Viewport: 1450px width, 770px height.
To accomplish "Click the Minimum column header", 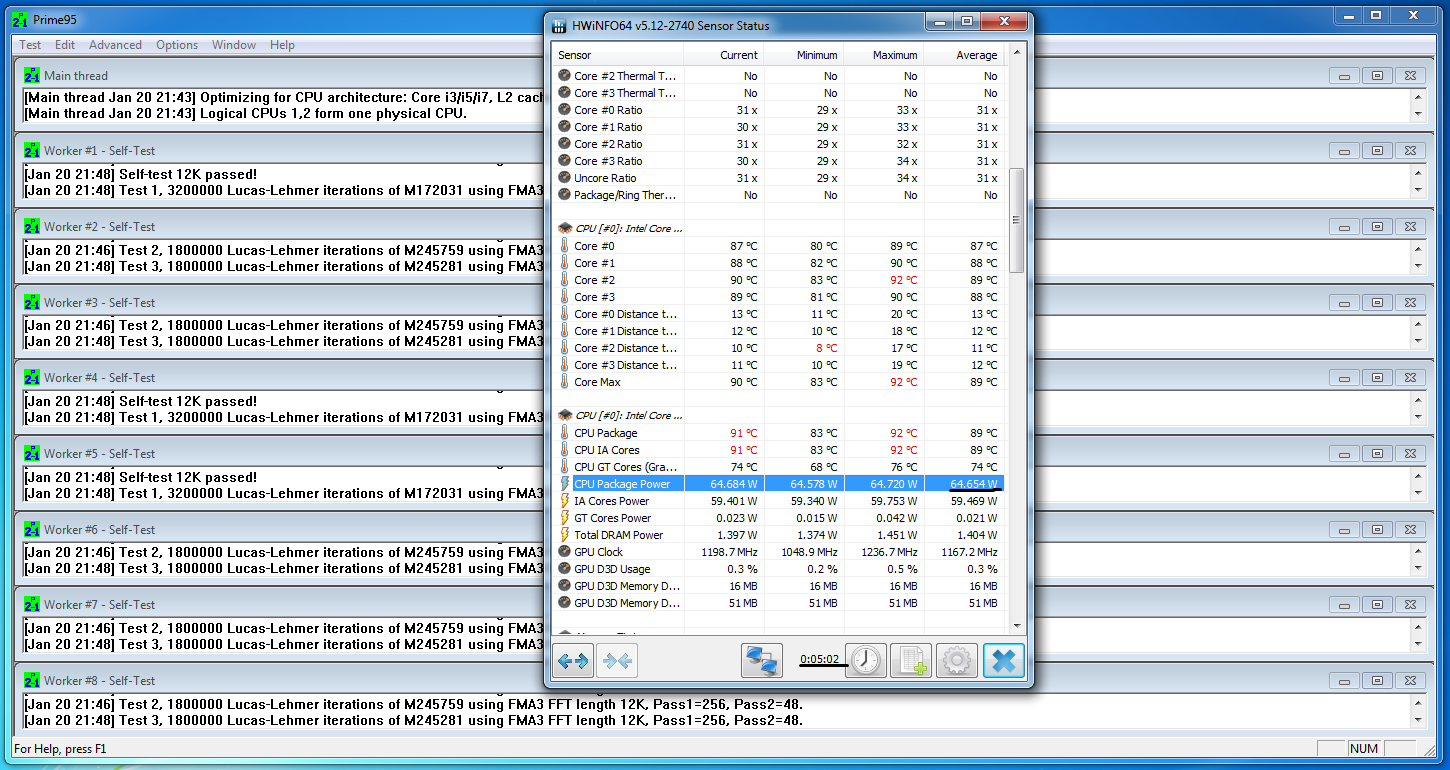I will point(804,55).
